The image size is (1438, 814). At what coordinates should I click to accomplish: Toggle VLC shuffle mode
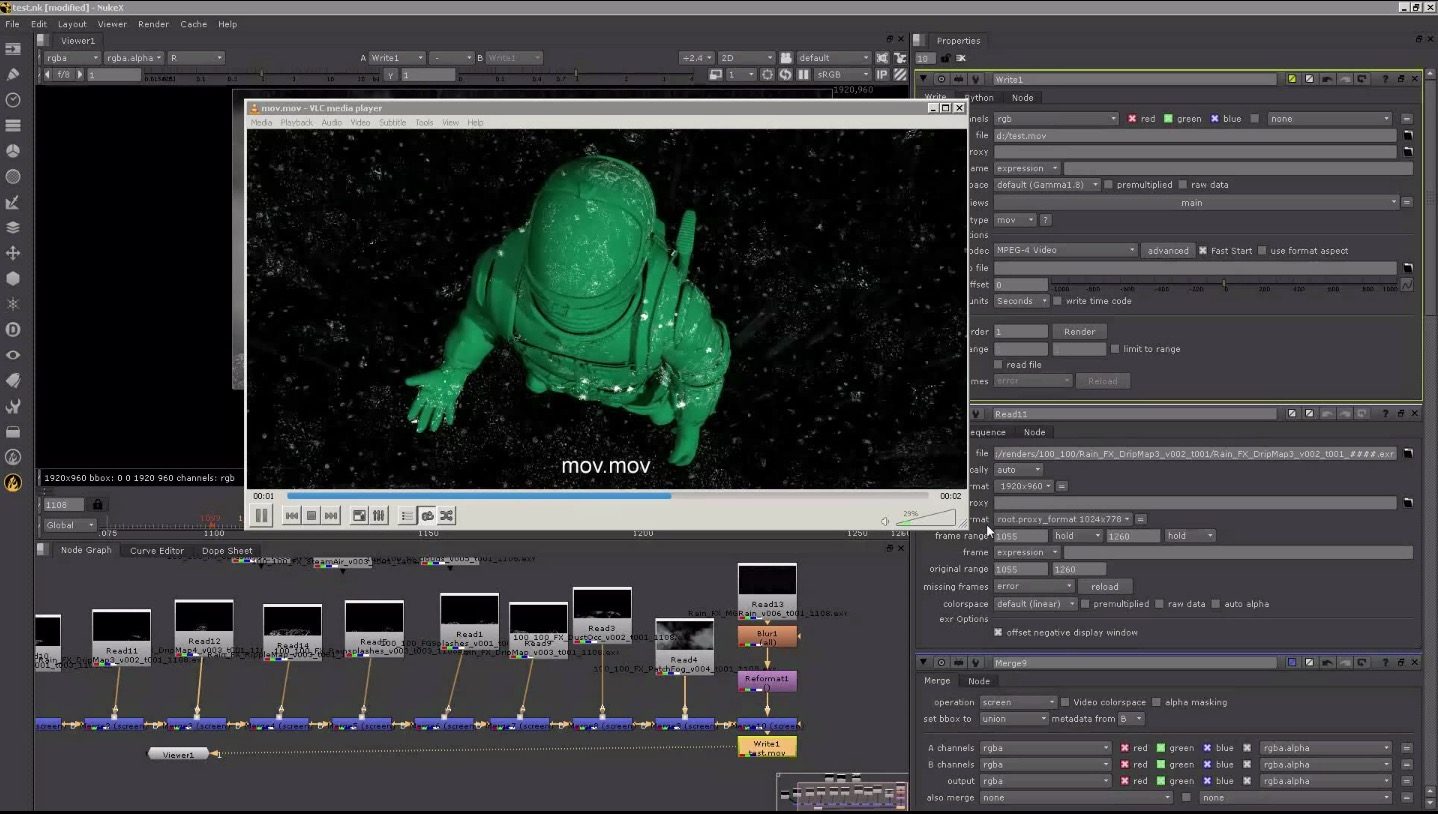pos(446,515)
